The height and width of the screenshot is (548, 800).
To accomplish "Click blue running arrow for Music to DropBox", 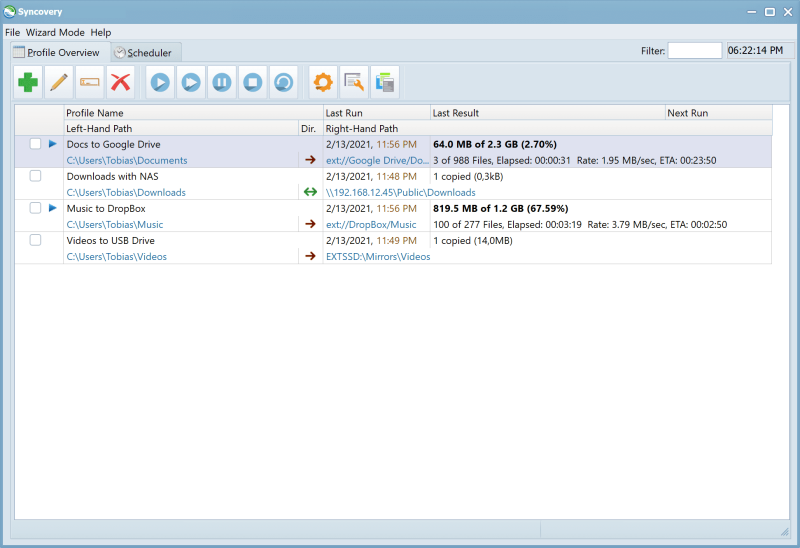I will (53, 208).
